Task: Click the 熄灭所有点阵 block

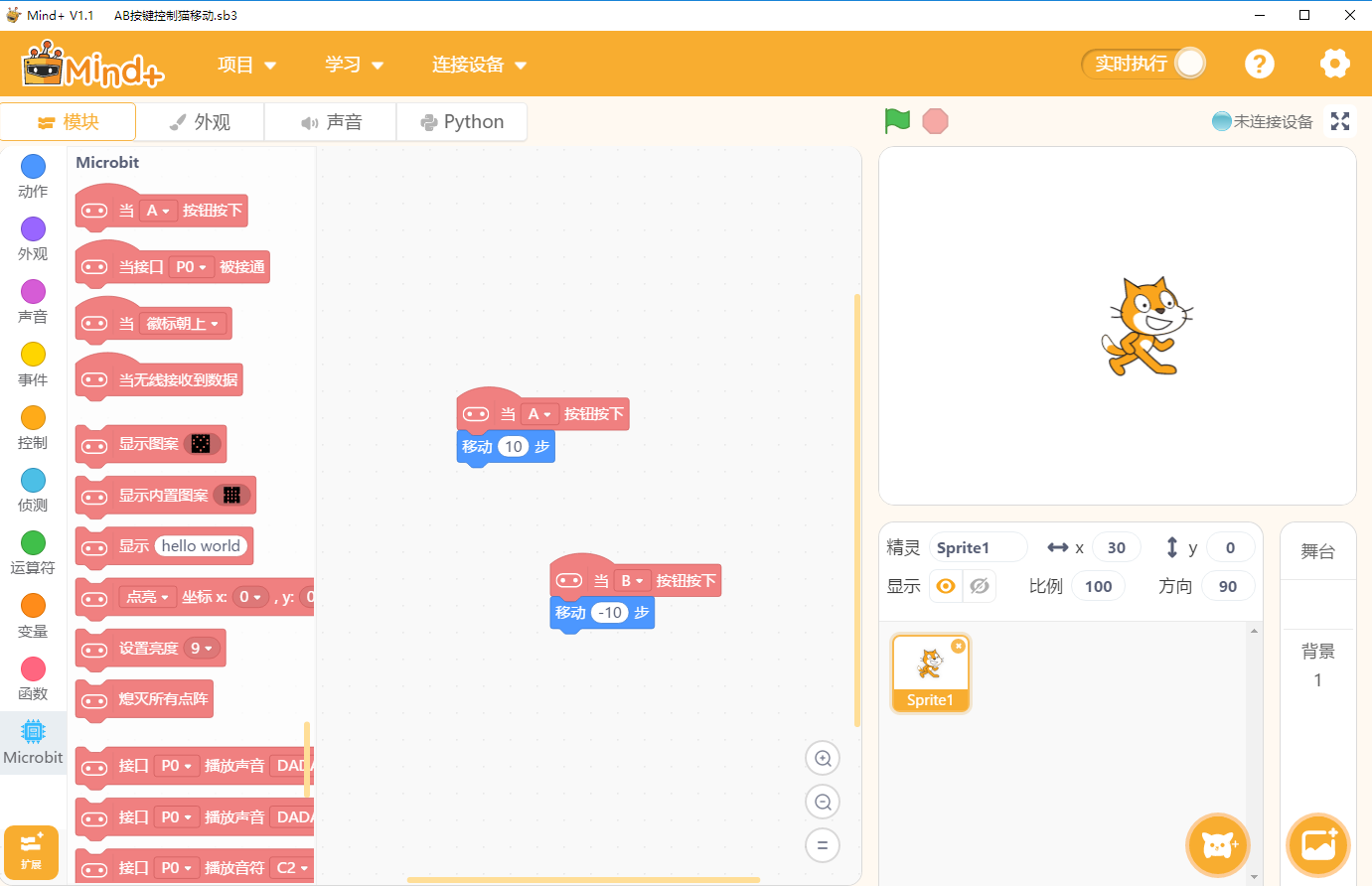Action: point(145,699)
